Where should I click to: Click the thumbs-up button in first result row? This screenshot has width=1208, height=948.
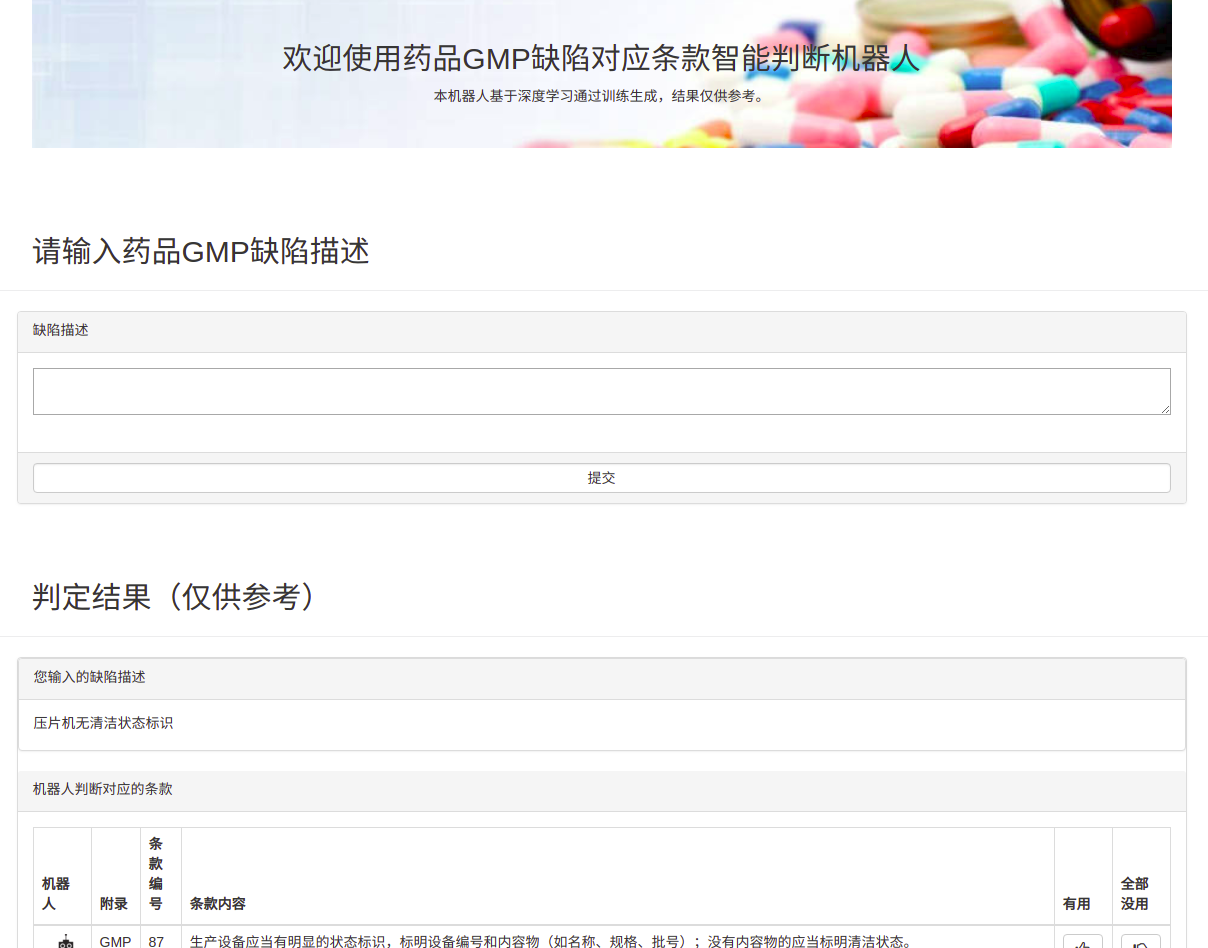[1082, 942]
